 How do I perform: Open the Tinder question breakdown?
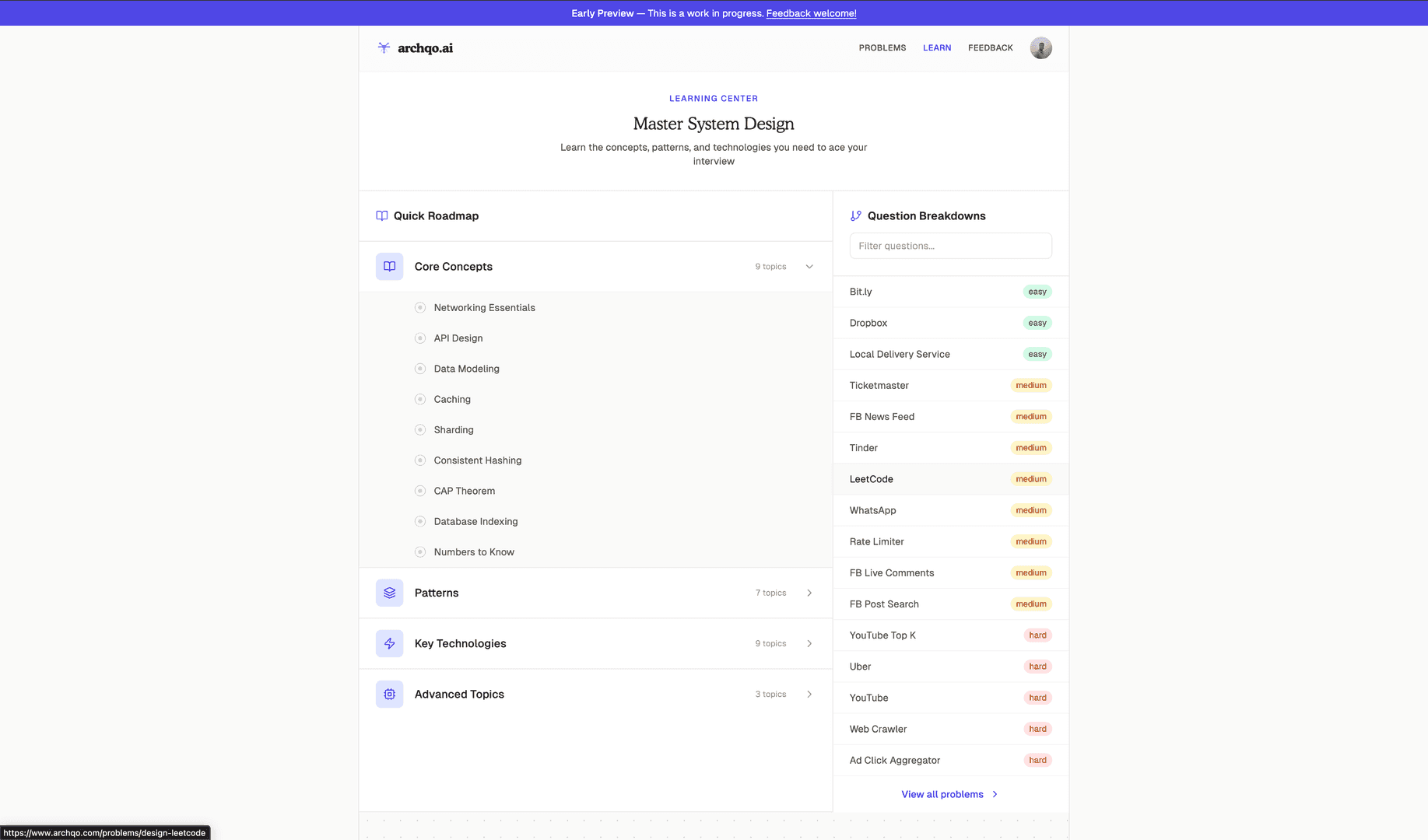[950, 448]
